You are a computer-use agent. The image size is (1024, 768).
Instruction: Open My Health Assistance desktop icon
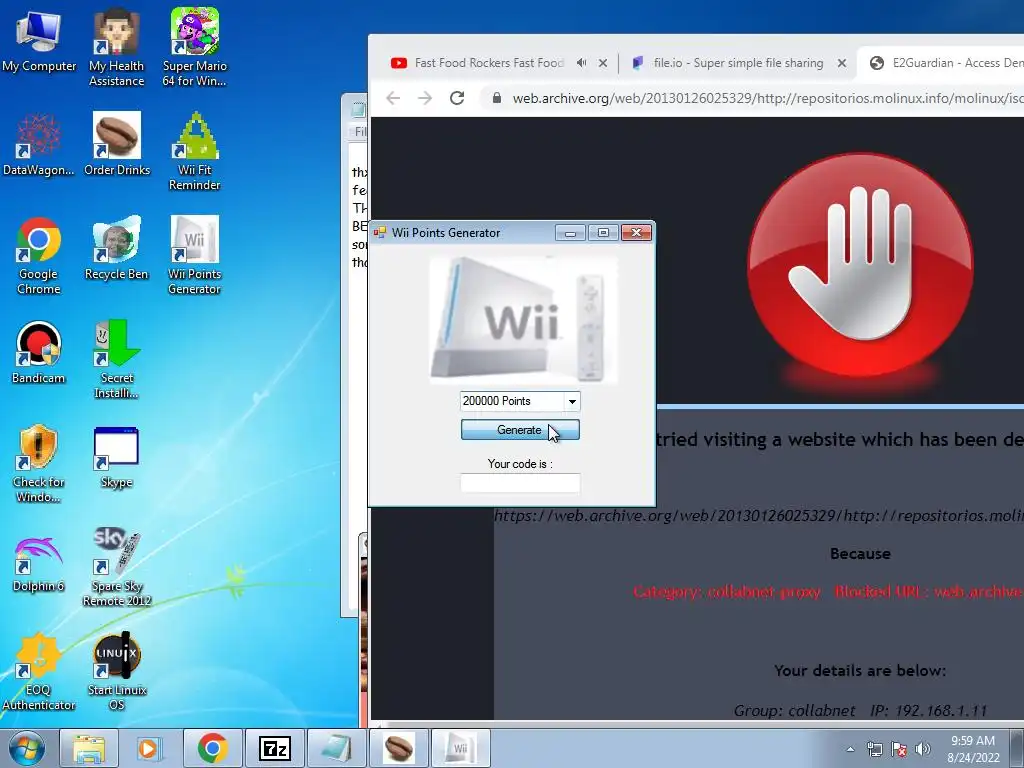[x=116, y=47]
